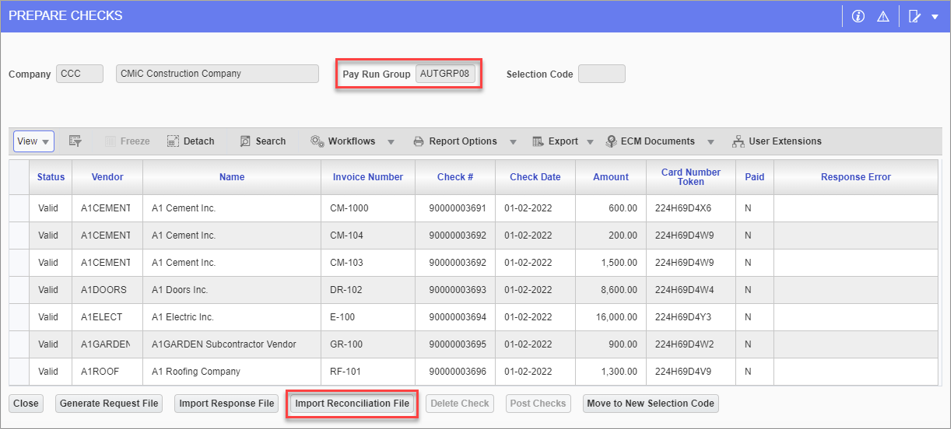This screenshot has width=951, height=429.
Task: Expand the Export dropdown arrow
Action: (x=590, y=142)
